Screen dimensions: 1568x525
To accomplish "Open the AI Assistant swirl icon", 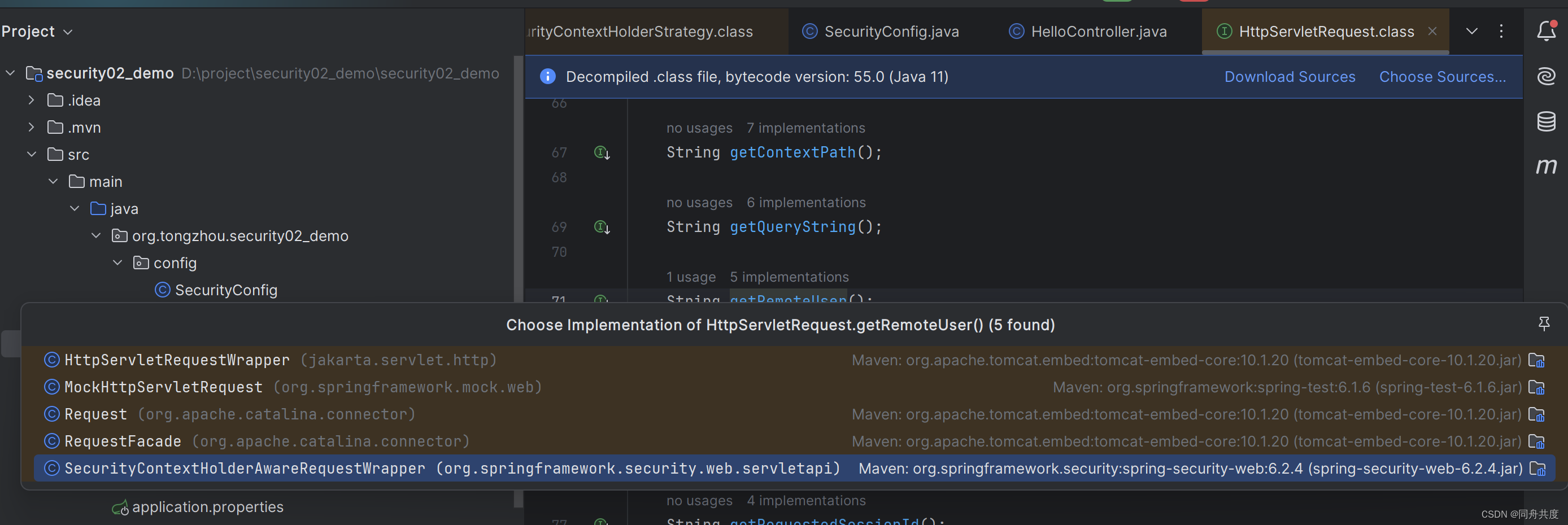I will [x=1546, y=76].
